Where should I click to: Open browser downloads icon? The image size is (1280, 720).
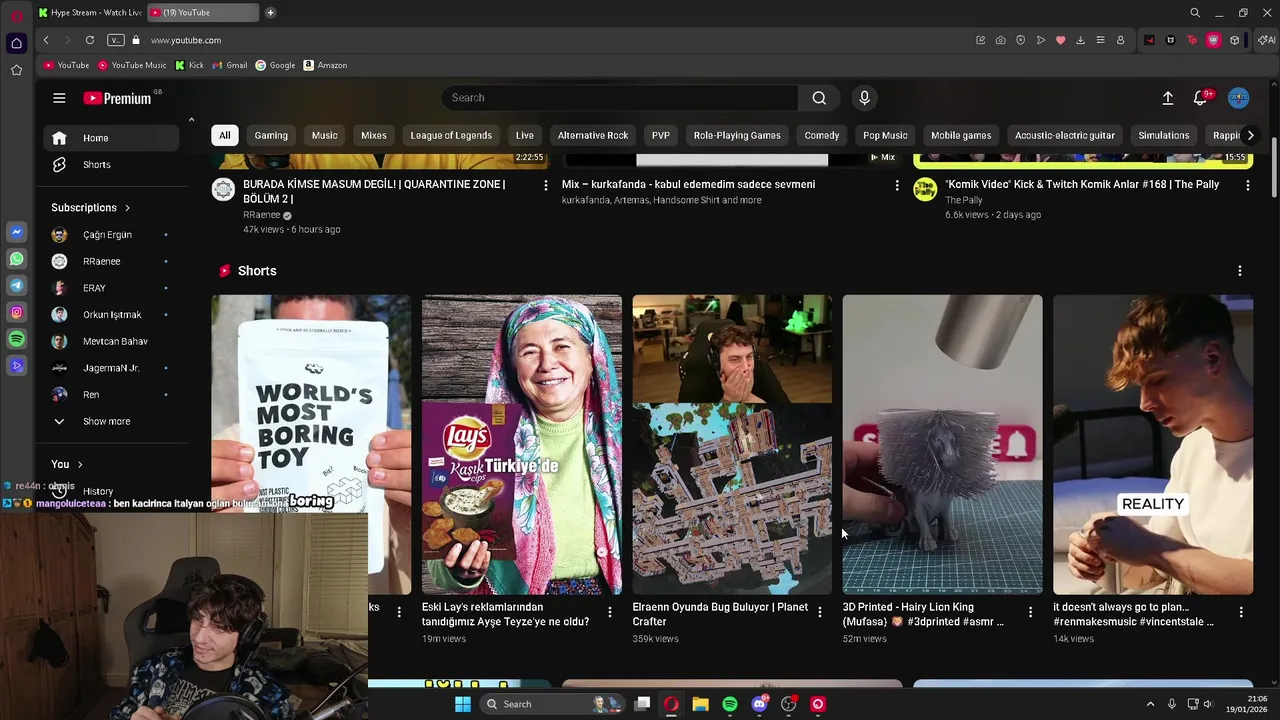(x=1080, y=40)
